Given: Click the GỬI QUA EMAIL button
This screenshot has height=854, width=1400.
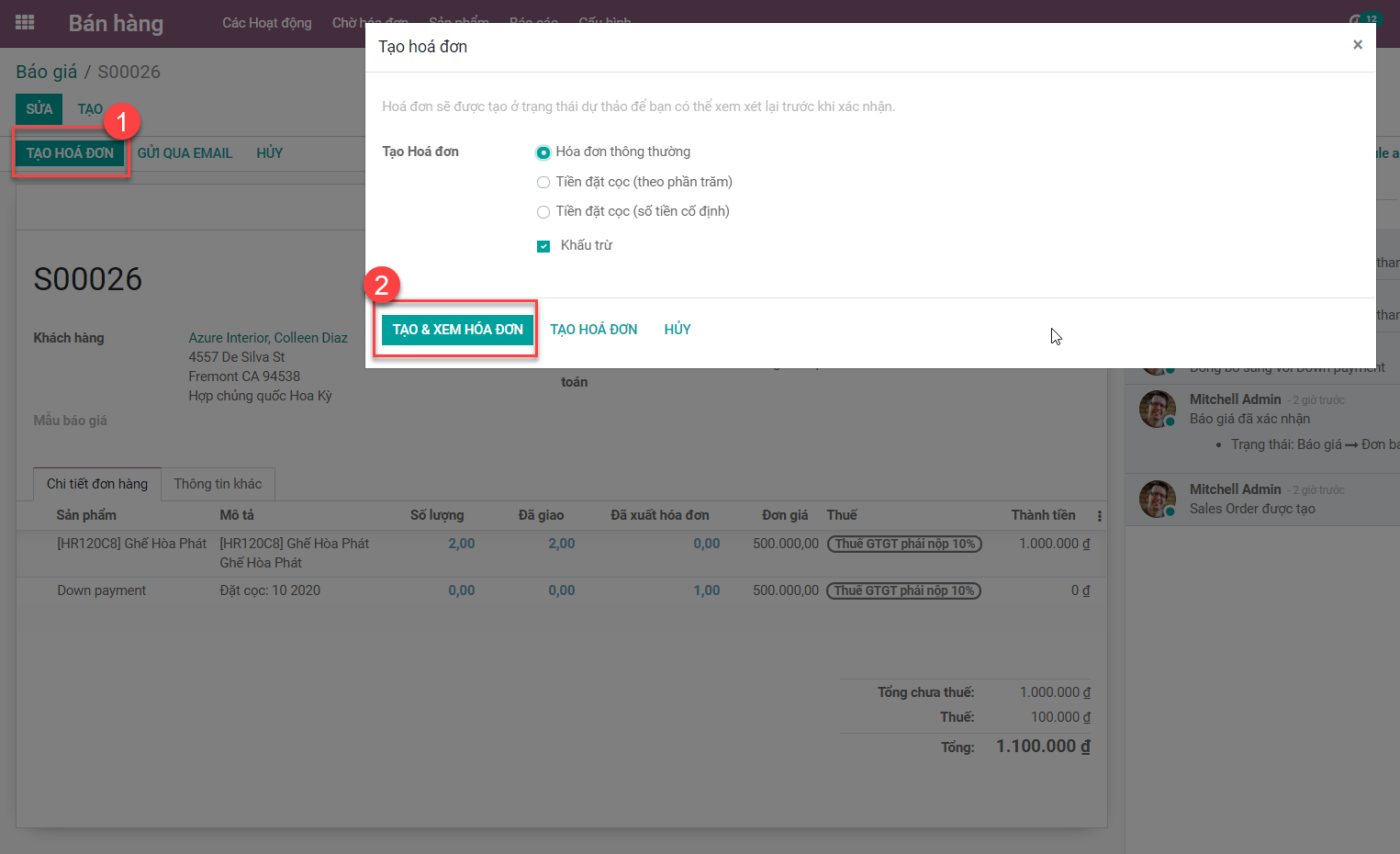Looking at the screenshot, I should click(x=185, y=153).
